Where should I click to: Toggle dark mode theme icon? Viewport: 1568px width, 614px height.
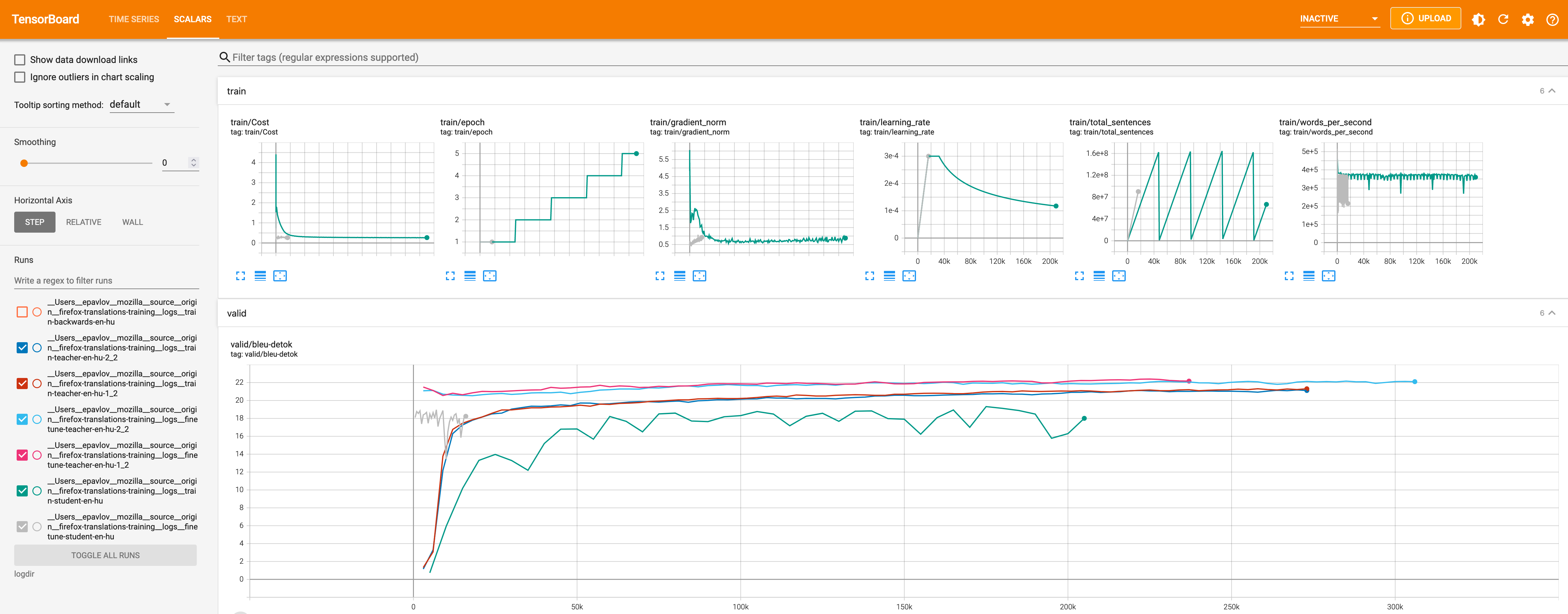(x=1478, y=19)
